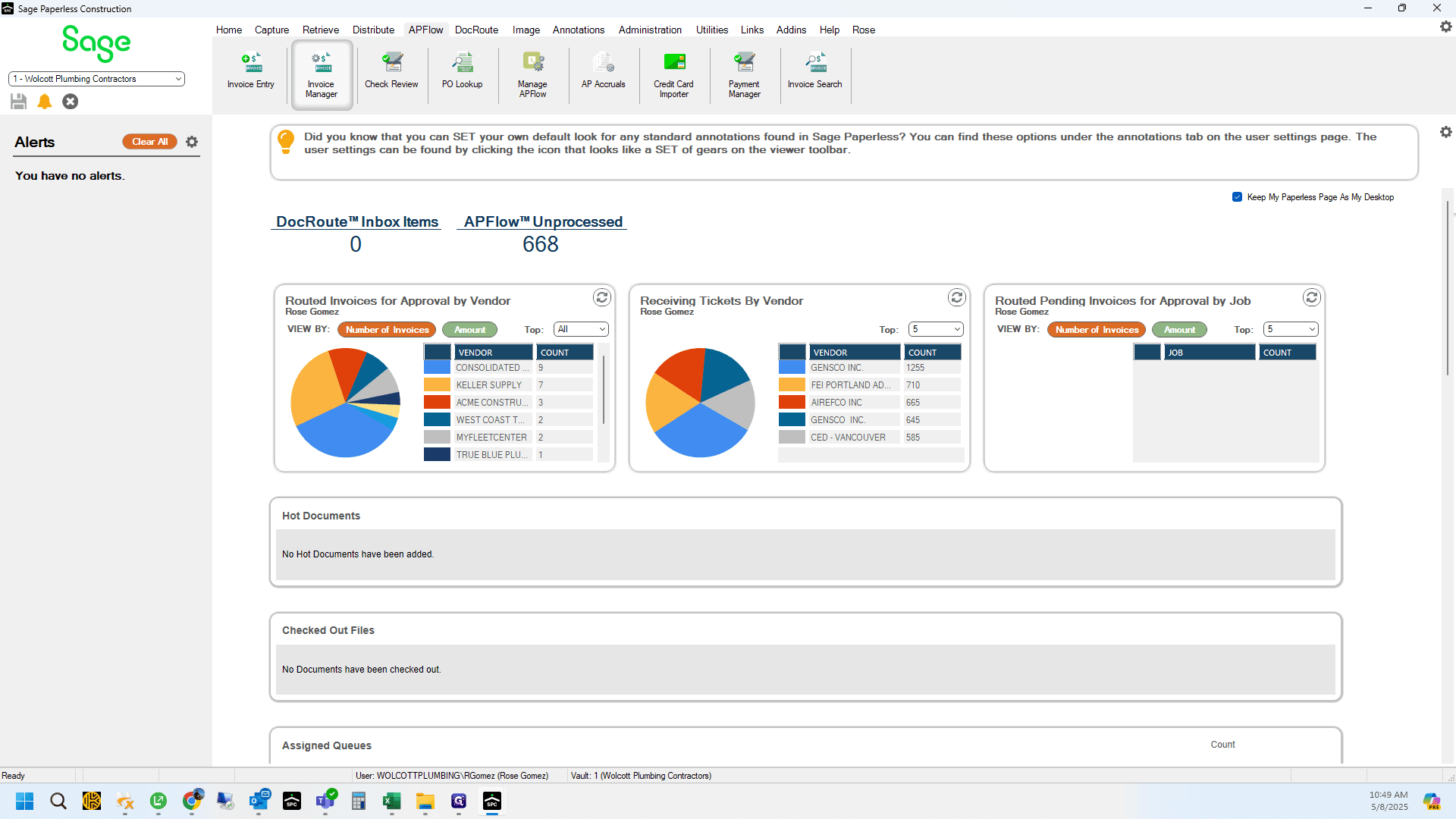Select the CED - VANCOUVER row
The width and height of the screenshot is (1456, 819).
tap(870, 438)
